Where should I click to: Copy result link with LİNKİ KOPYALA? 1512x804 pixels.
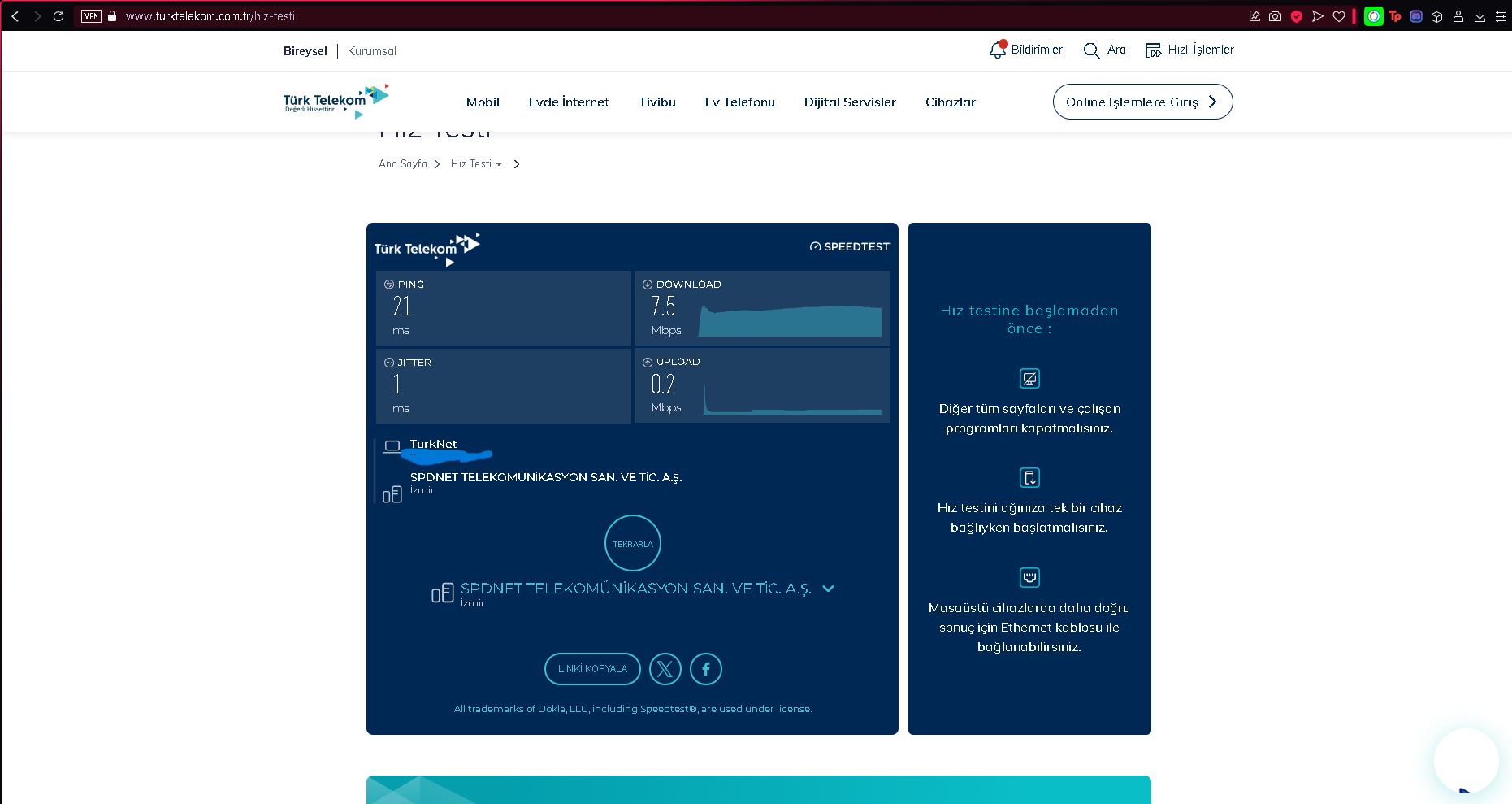(592, 669)
